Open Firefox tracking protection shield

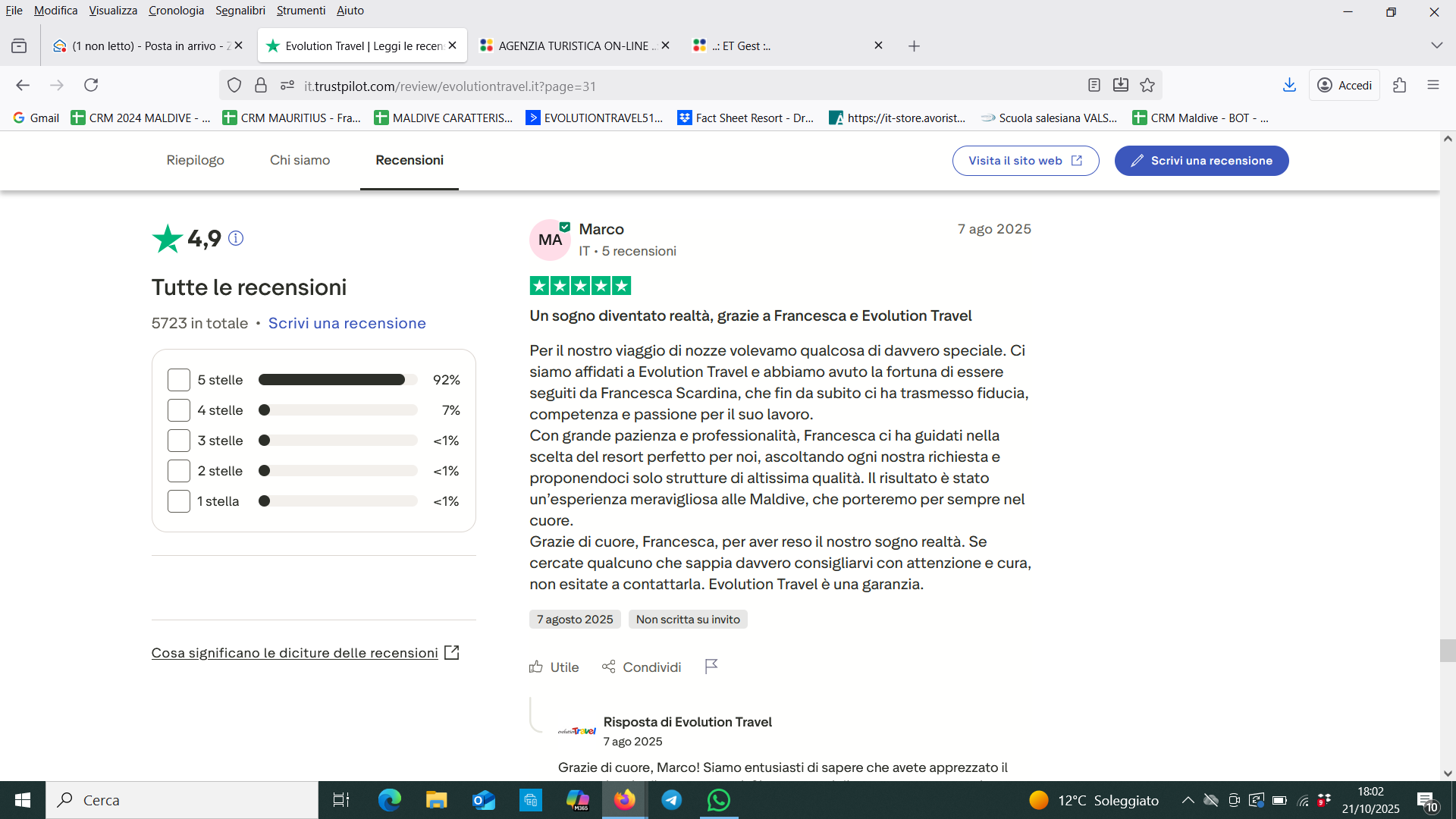[x=234, y=86]
